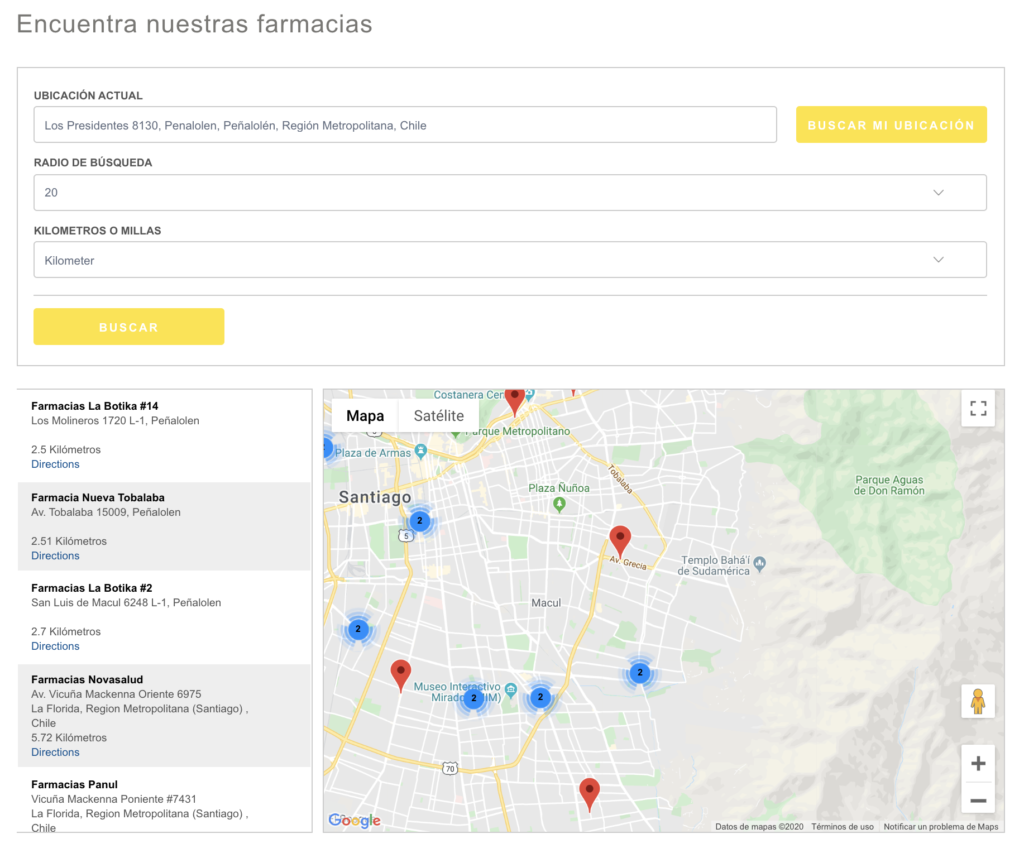
Task: Open Street View pegman icon
Action: [977, 701]
